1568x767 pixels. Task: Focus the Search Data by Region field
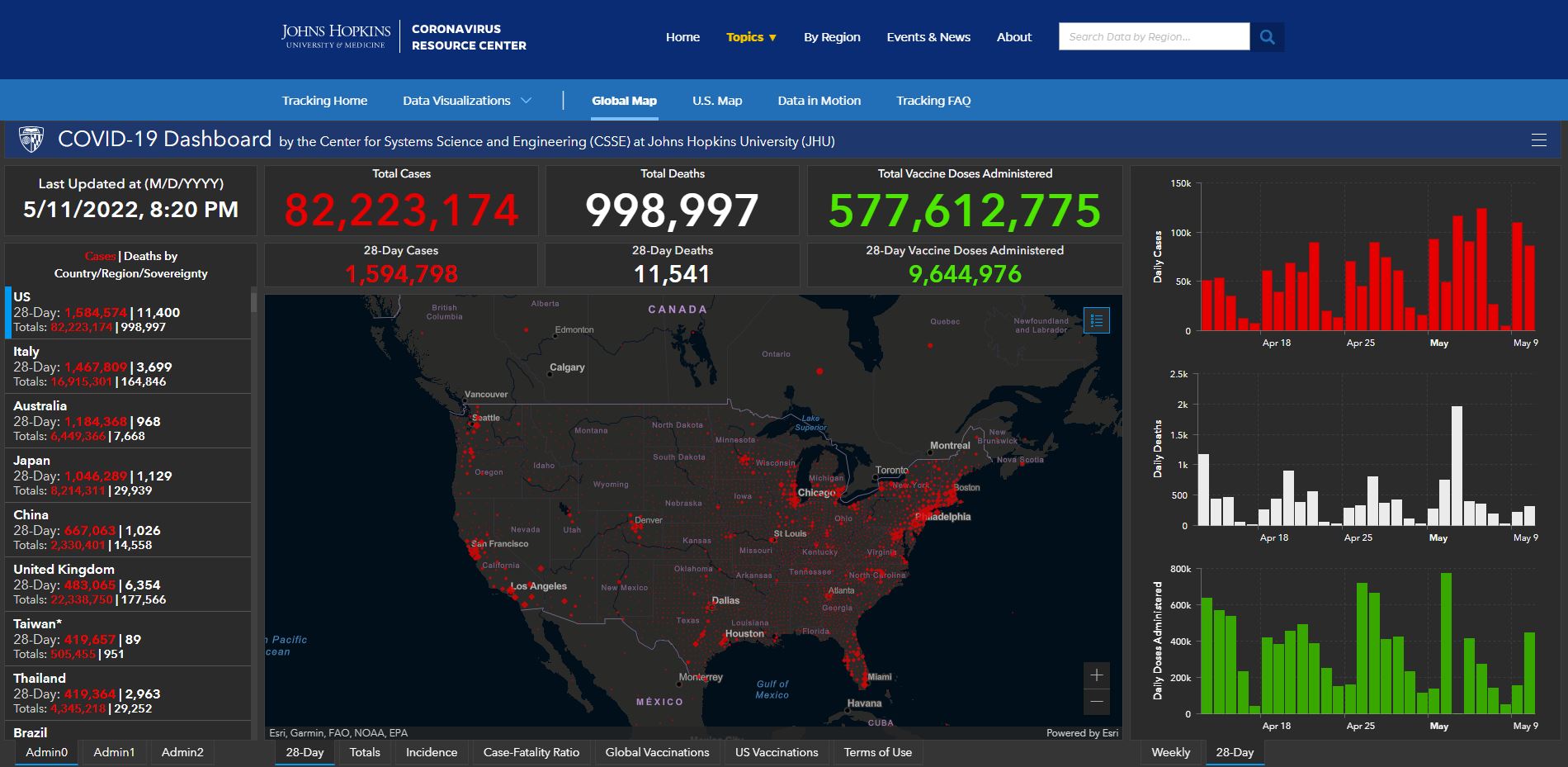(1155, 37)
